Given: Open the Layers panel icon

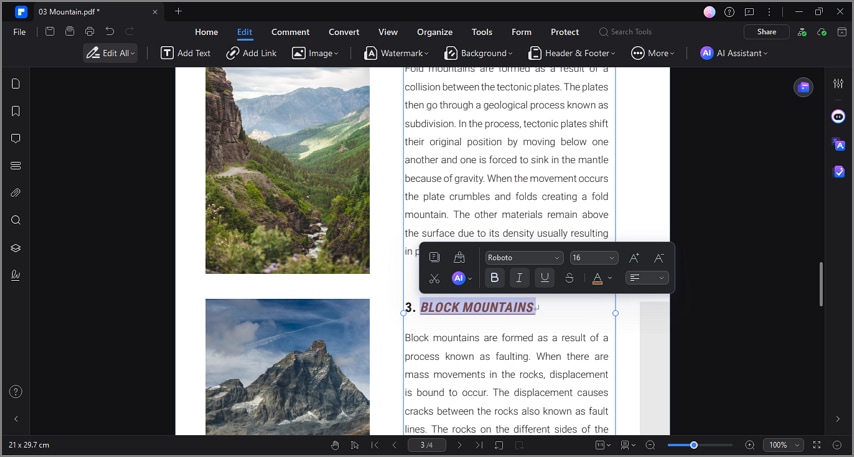Looking at the screenshot, I should [16, 248].
